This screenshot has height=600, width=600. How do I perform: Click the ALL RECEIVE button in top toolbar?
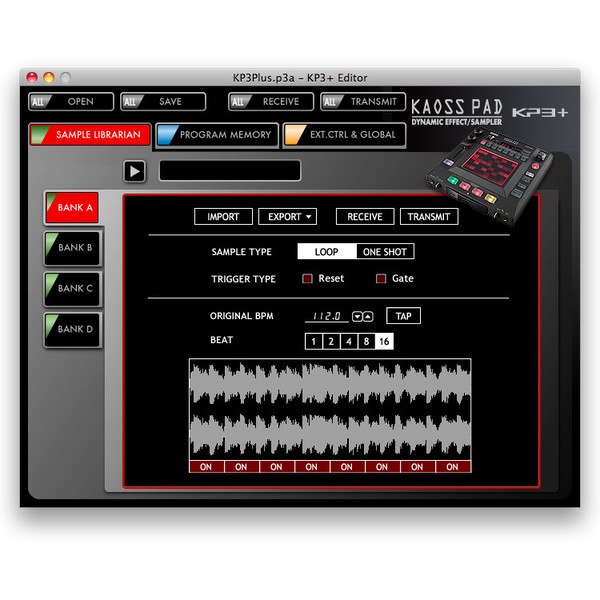click(271, 102)
